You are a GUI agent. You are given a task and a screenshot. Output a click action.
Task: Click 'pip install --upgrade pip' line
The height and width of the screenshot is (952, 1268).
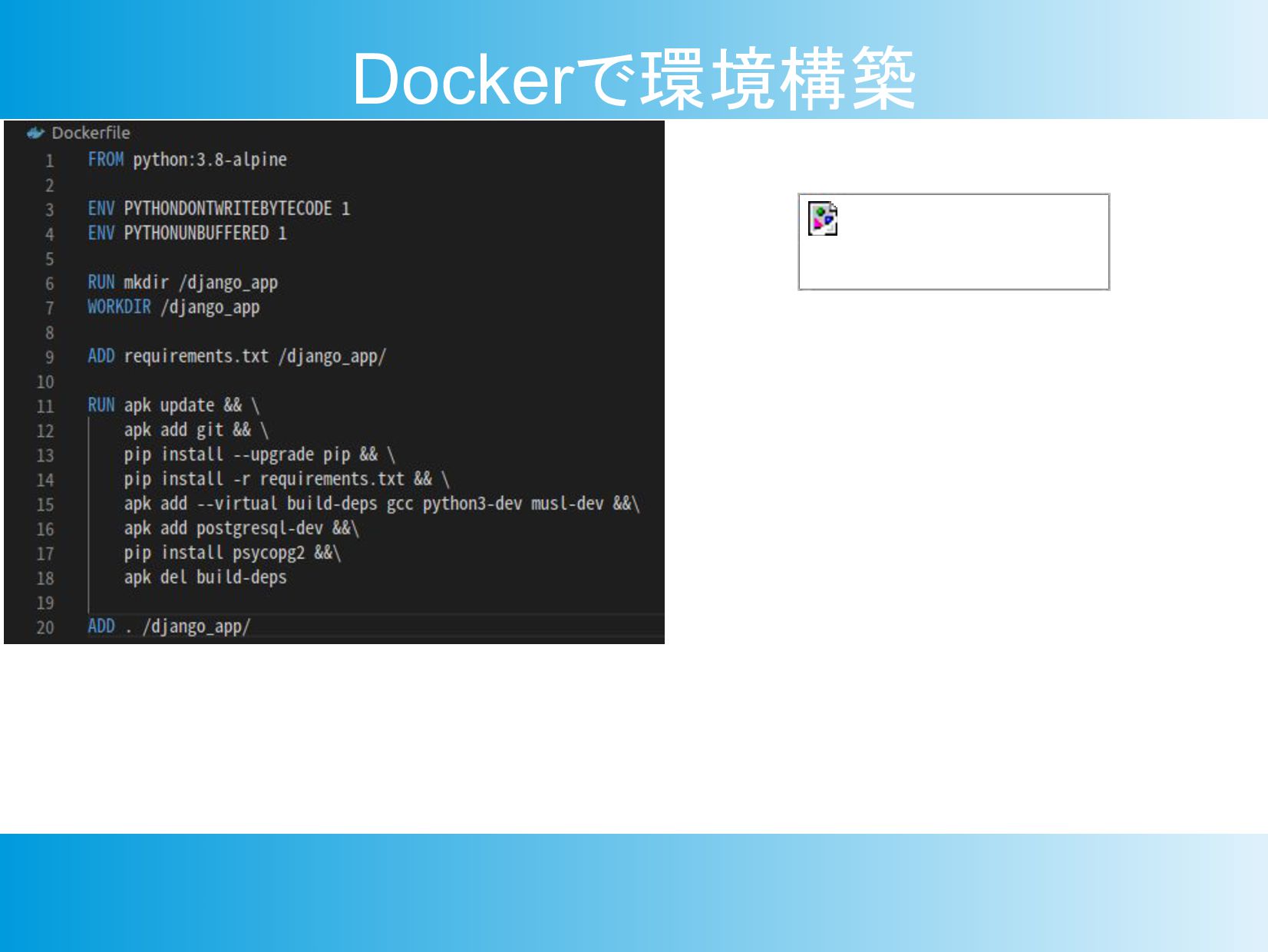tap(259, 455)
